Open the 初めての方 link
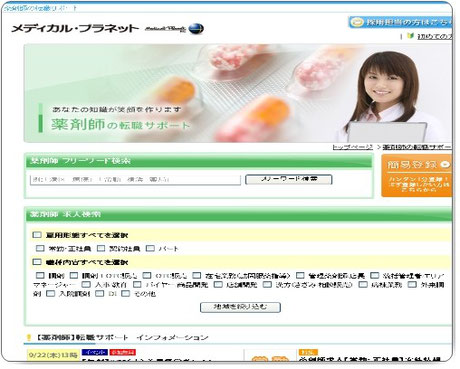The width and height of the screenshot is (460, 369). point(435,36)
